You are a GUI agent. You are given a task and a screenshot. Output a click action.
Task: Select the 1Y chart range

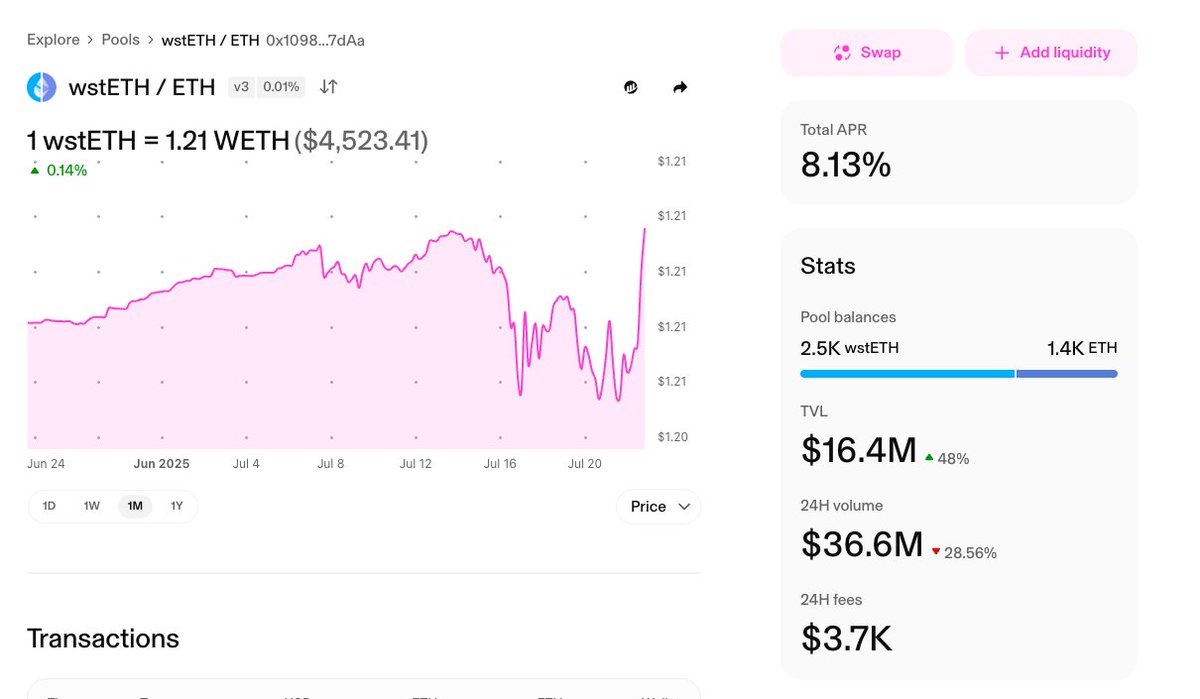tap(177, 506)
